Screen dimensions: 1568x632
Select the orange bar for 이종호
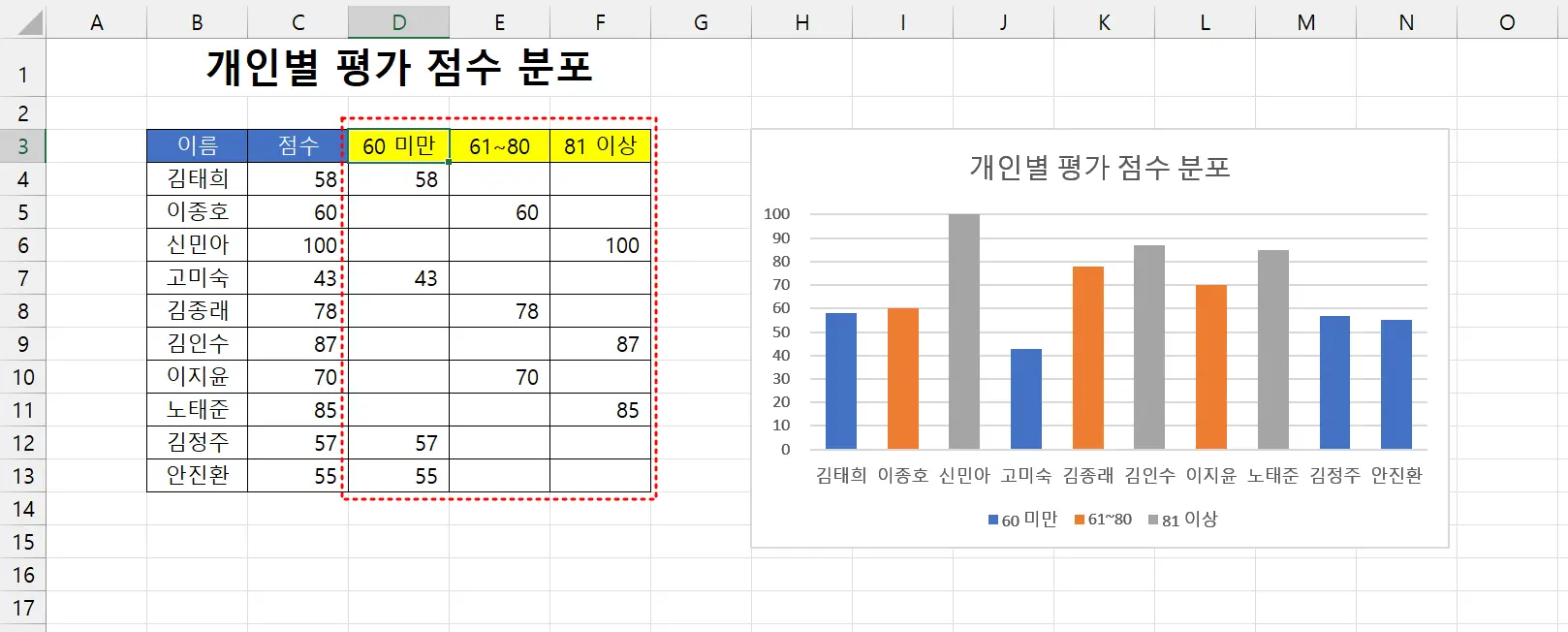[903, 379]
